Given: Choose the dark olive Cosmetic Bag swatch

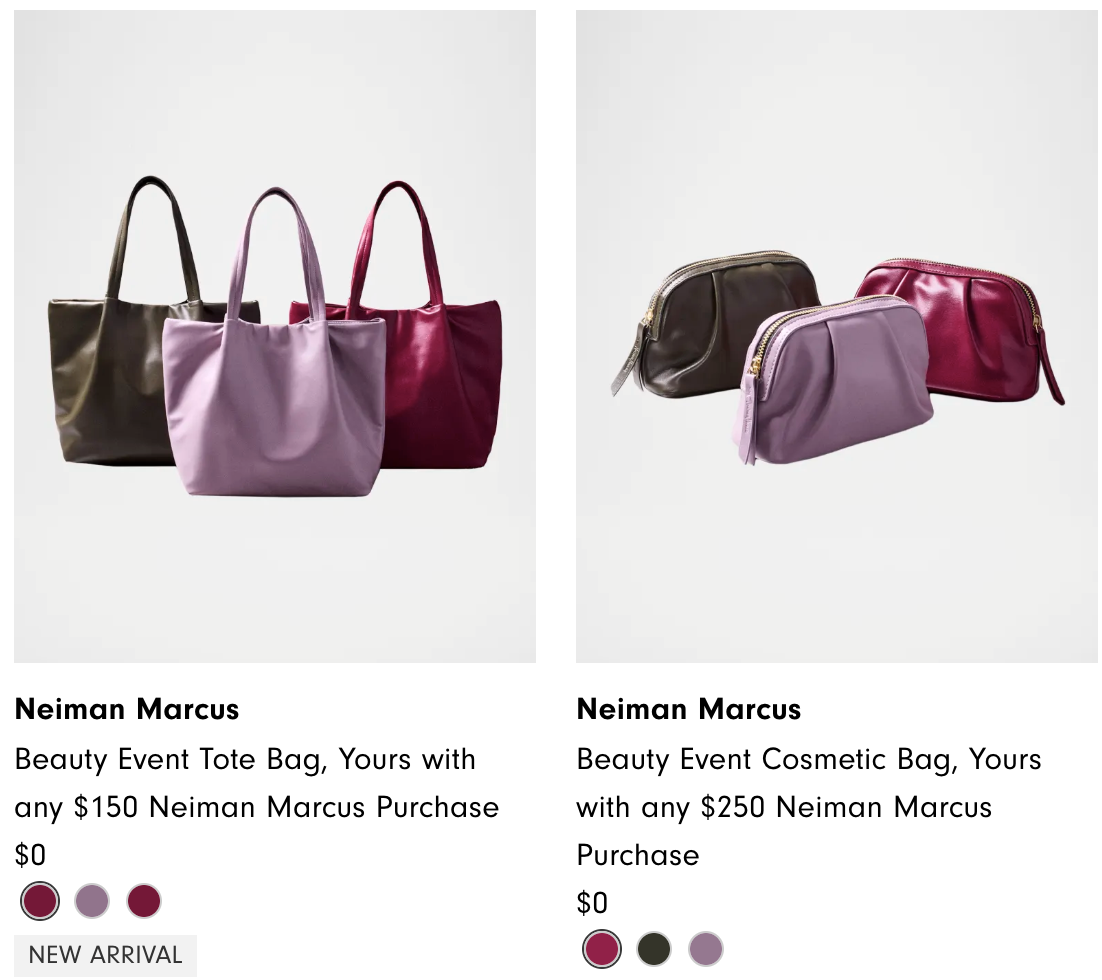Looking at the screenshot, I should tap(654, 949).
